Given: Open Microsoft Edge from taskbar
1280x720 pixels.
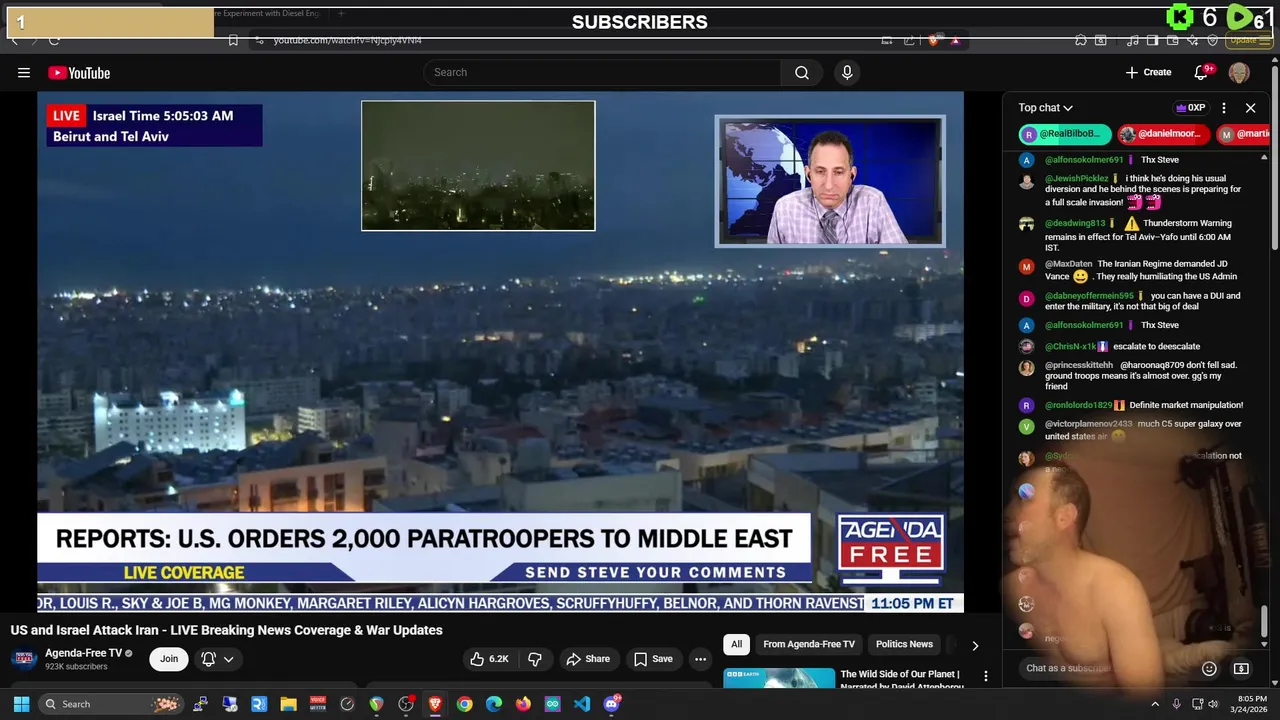Looking at the screenshot, I should pyautogui.click(x=494, y=704).
